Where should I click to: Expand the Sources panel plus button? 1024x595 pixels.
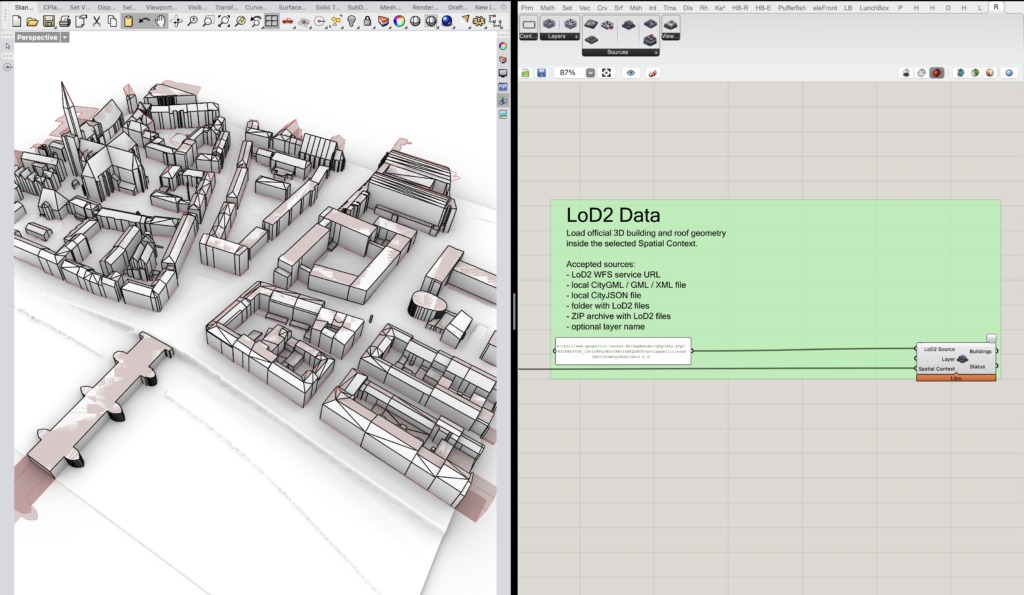[656, 52]
